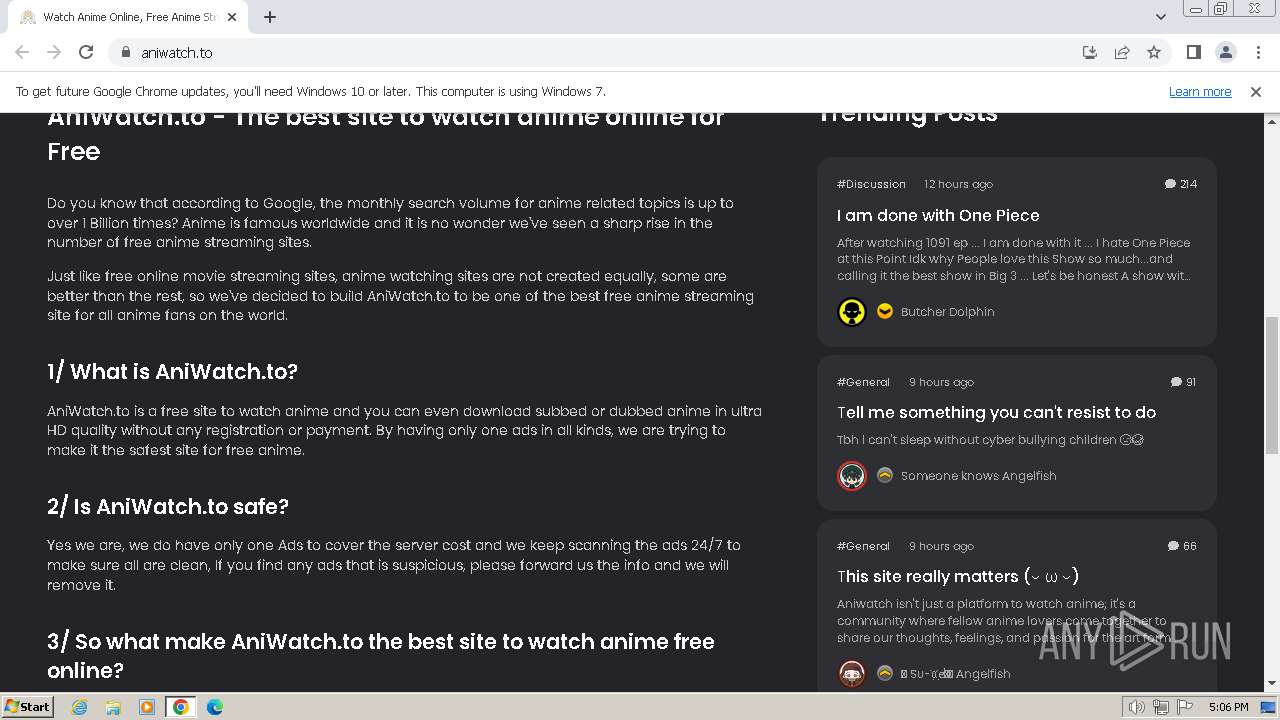This screenshot has width=1280, height=720.
Task: Open Someone knows Angelfish avatar
Action: [852, 476]
